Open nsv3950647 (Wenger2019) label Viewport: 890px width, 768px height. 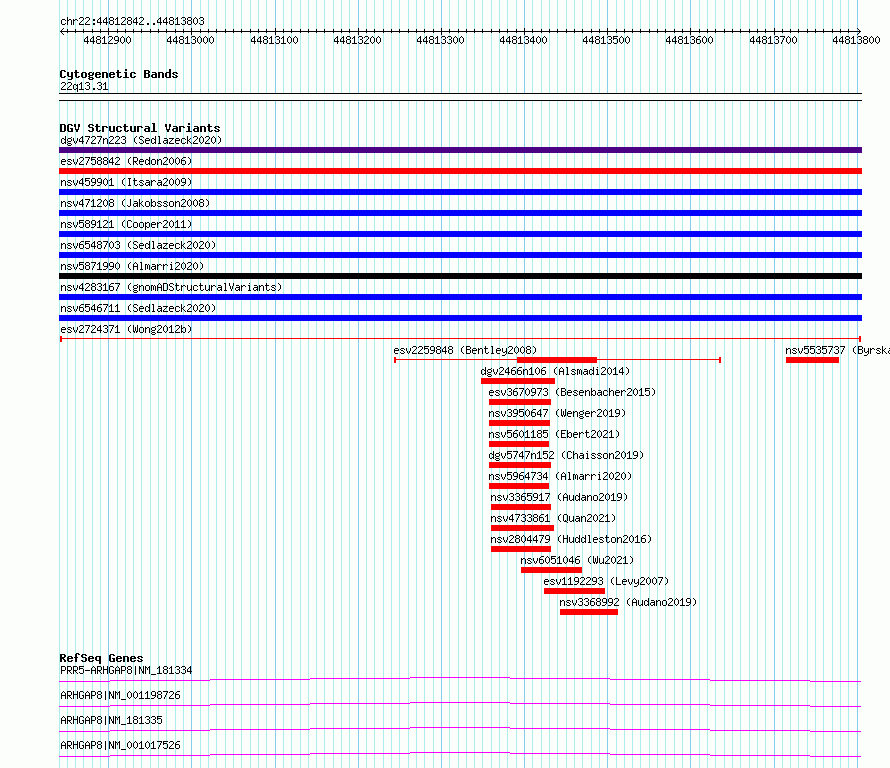click(x=557, y=413)
